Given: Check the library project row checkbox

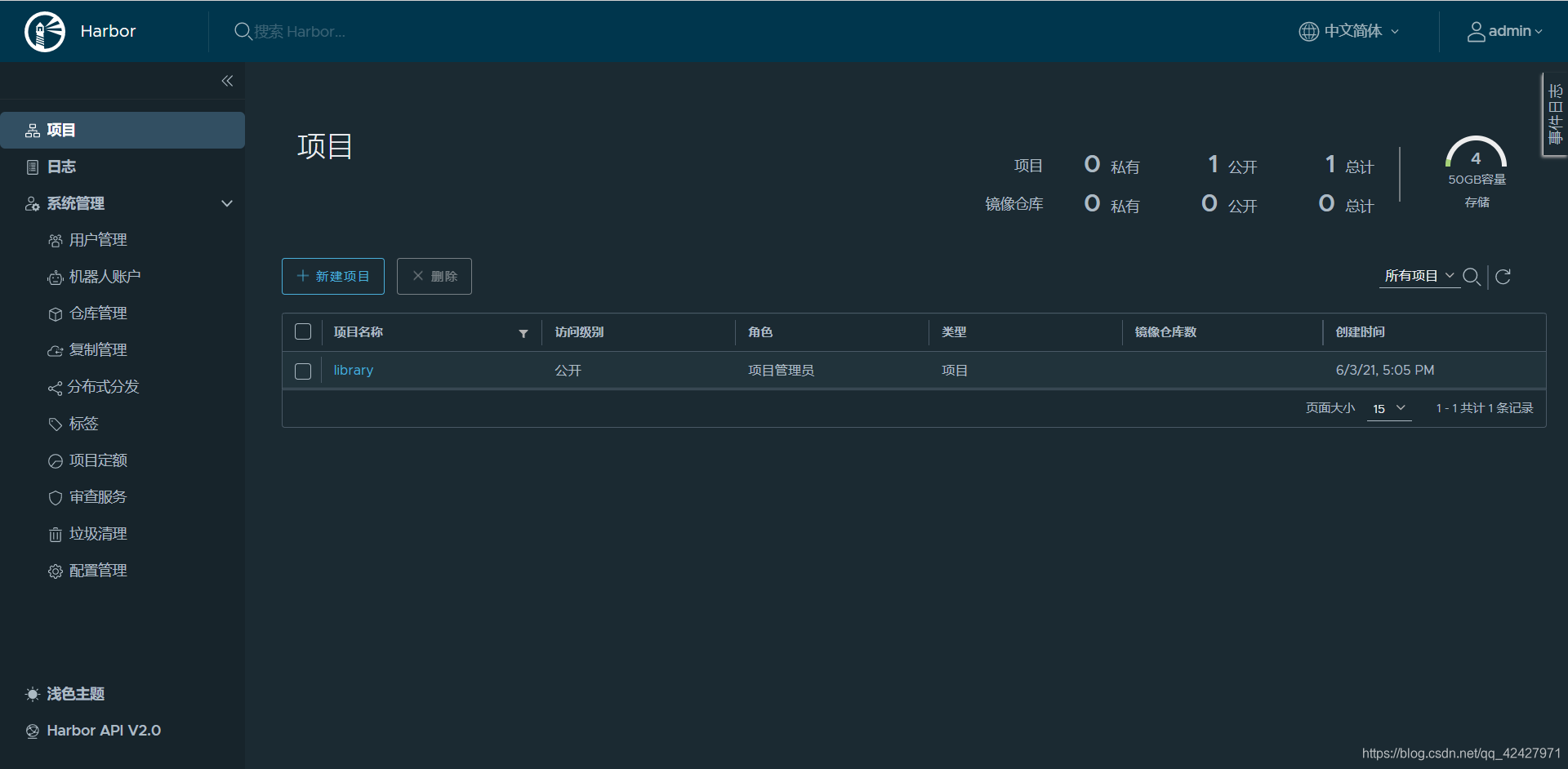Looking at the screenshot, I should [x=303, y=371].
